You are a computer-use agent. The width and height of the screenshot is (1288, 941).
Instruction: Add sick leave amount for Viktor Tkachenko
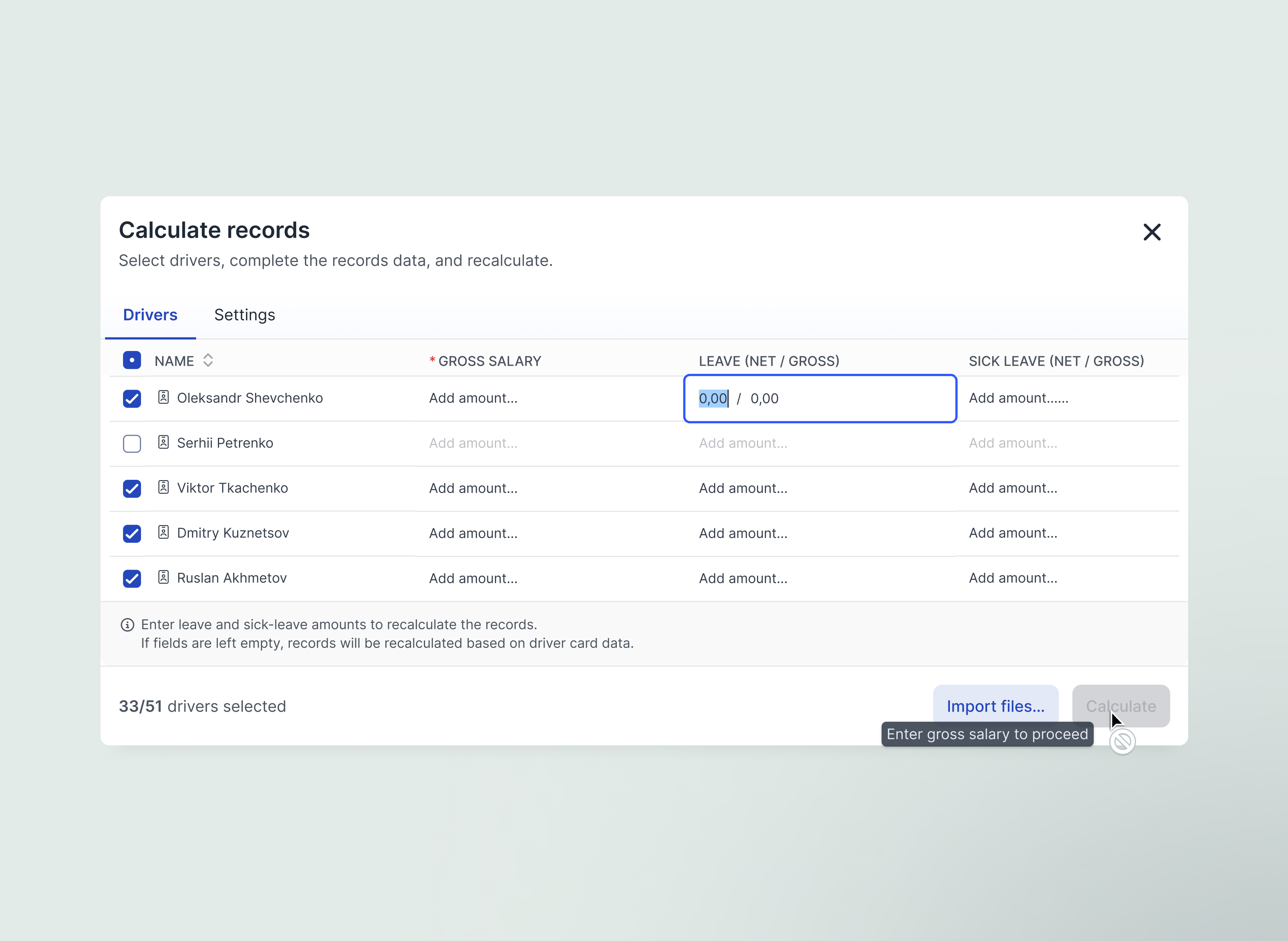(x=1013, y=488)
